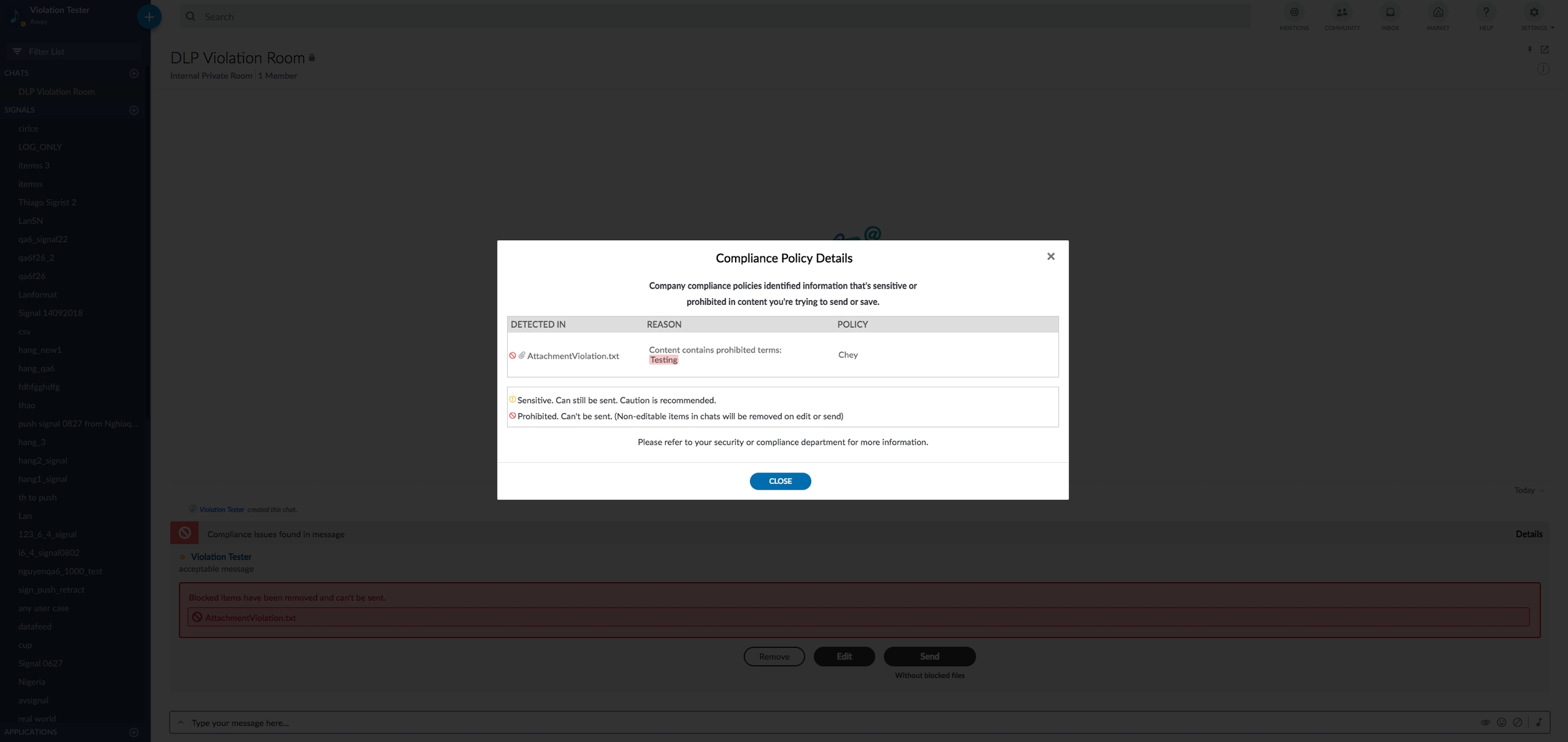Click the chime music note icon
The image size is (1568, 742).
point(1539,722)
